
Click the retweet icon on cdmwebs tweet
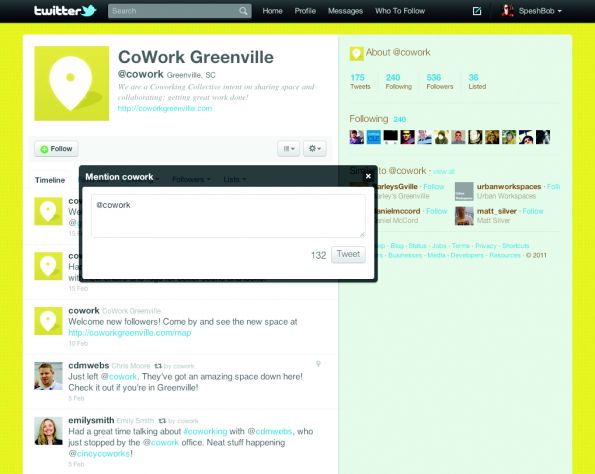coord(158,366)
